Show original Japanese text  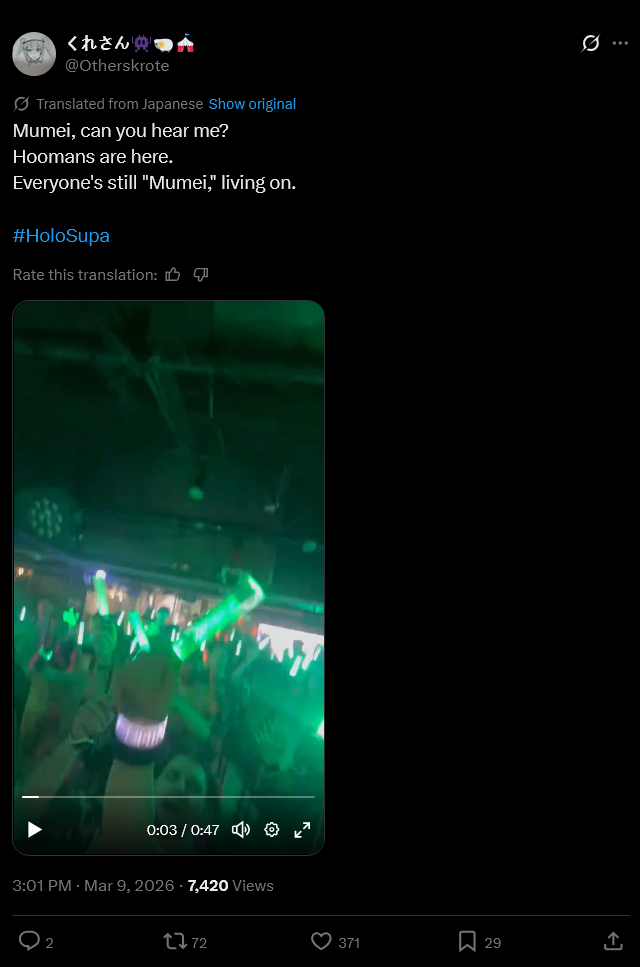pos(252,104)
